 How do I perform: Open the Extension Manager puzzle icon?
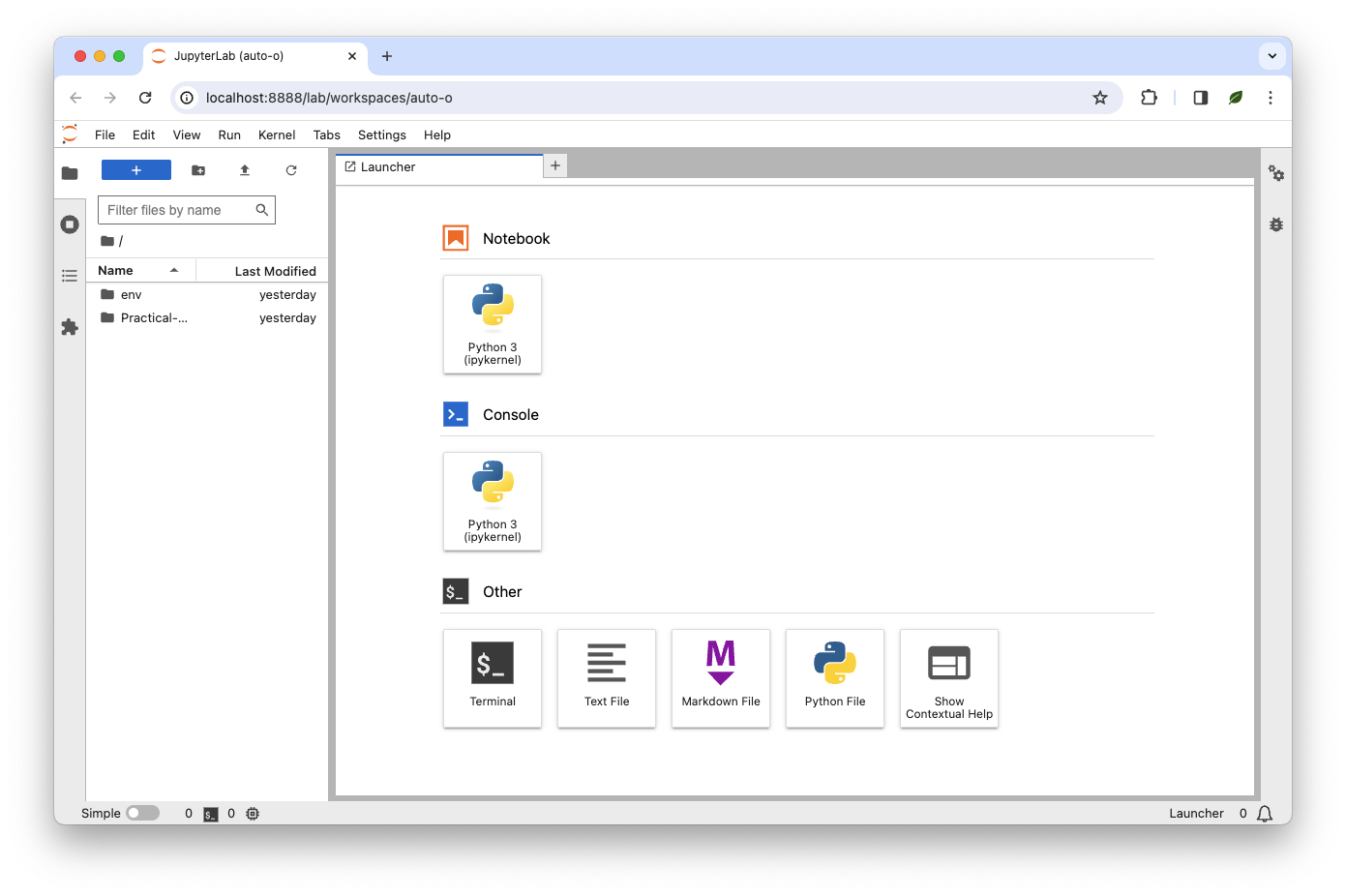[70, 327]
